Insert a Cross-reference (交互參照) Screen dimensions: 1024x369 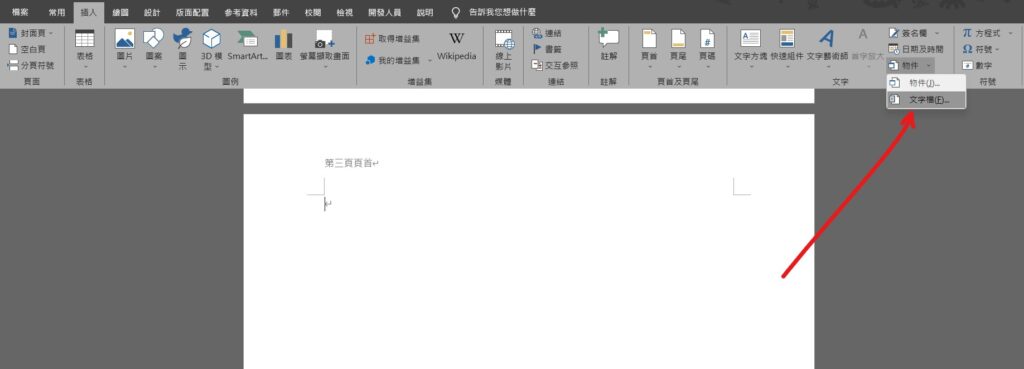tap(555, 65)
